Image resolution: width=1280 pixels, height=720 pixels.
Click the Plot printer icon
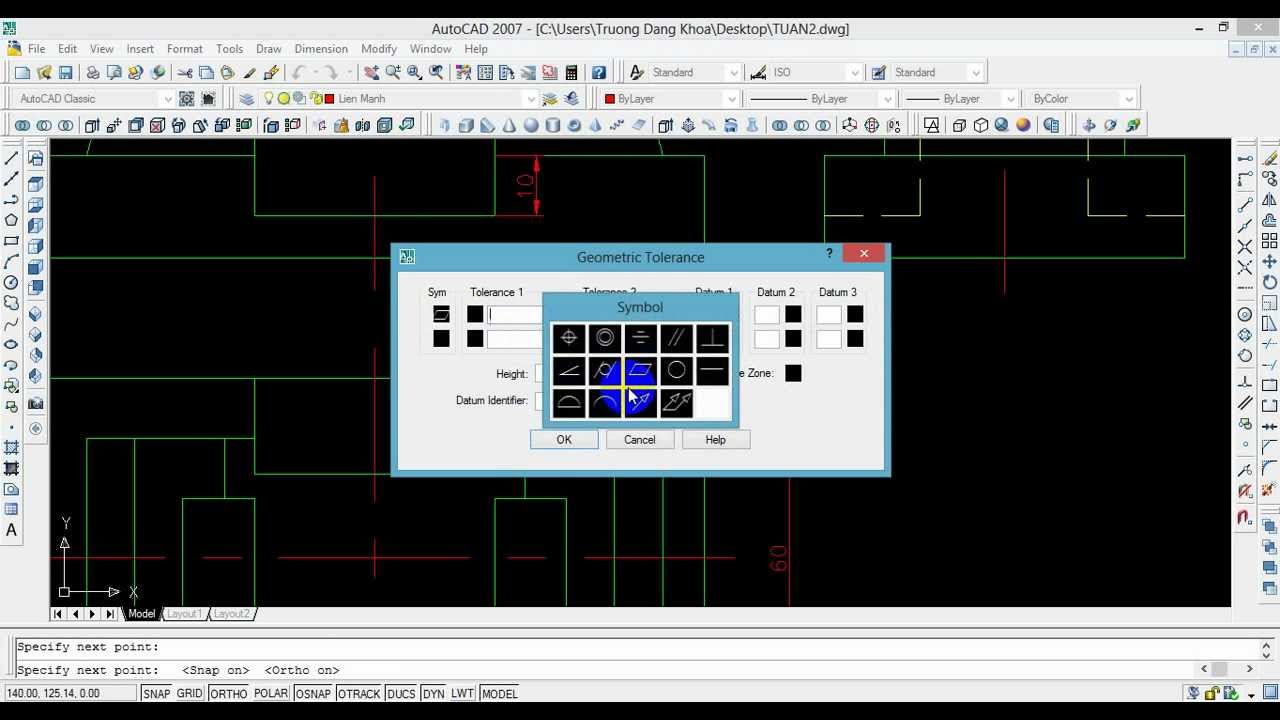click(x=93, y=72)
